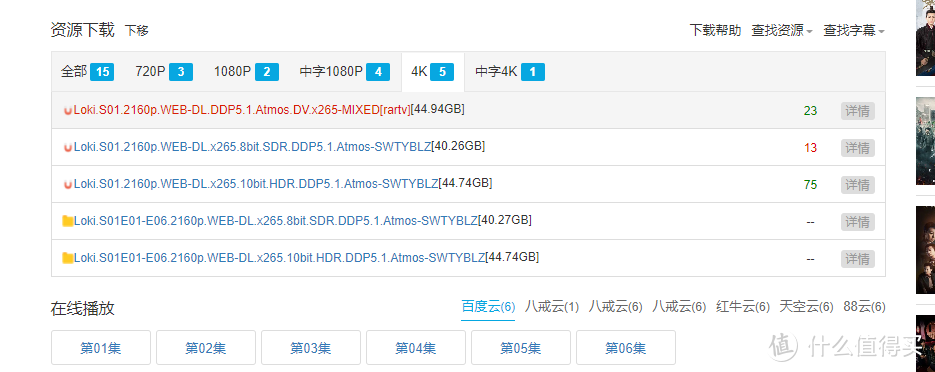Open the 下载帮助 link
This screenshot has width=935, height=372.
[716, 30]
